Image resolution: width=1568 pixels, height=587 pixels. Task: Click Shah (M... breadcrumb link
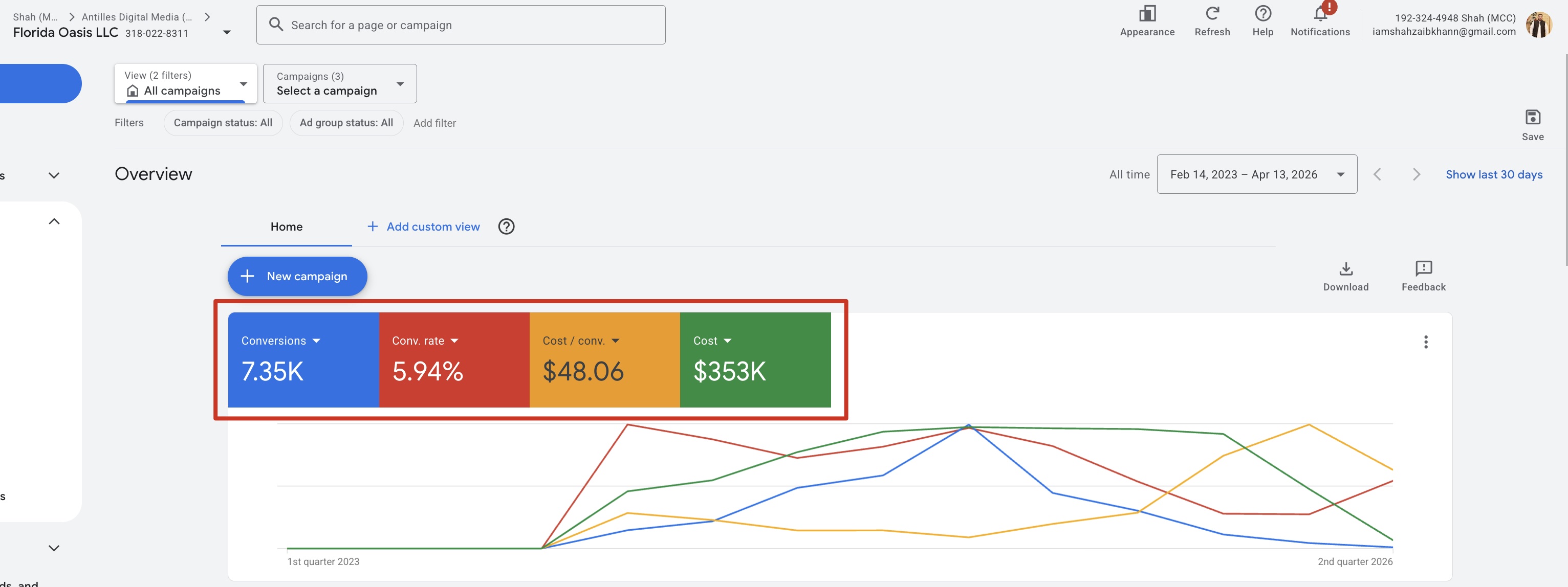coord(35,17)
